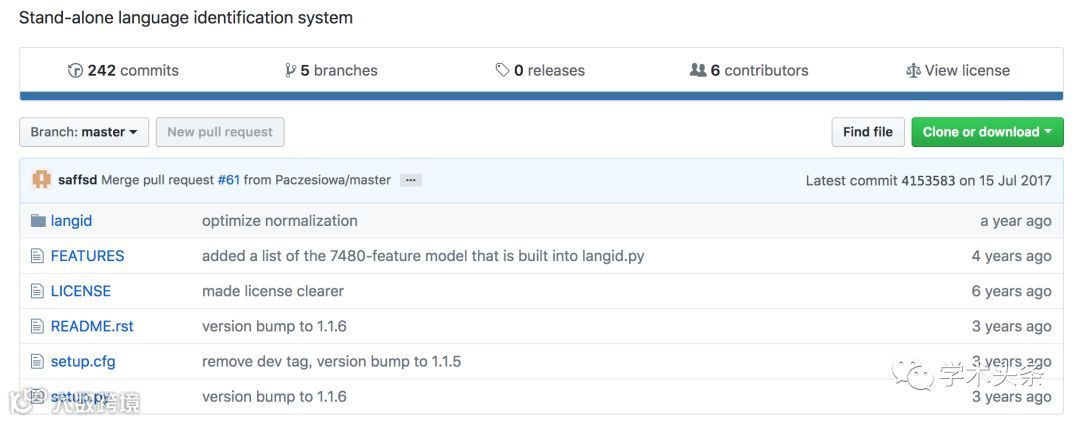
Task: Click the contributors people icon
Action: (698, 71)
